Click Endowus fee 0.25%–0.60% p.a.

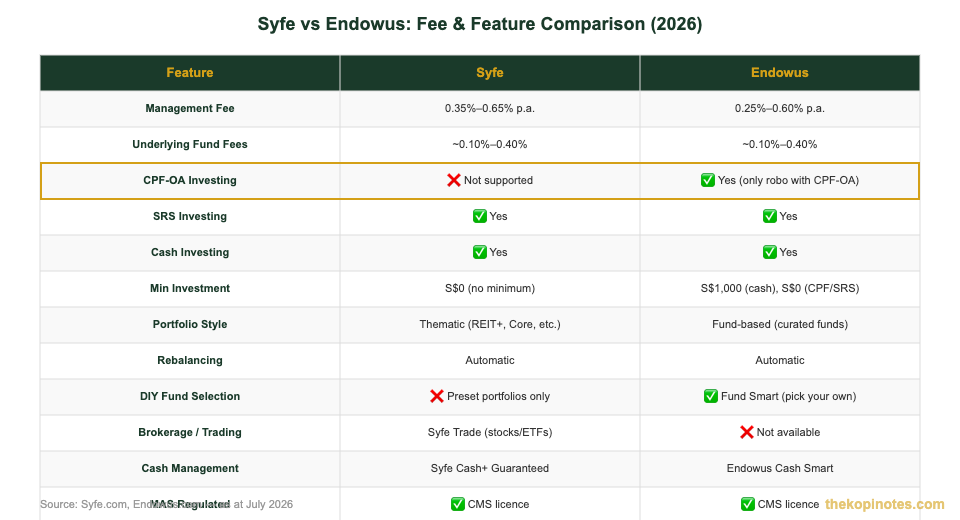pos(779,108)
